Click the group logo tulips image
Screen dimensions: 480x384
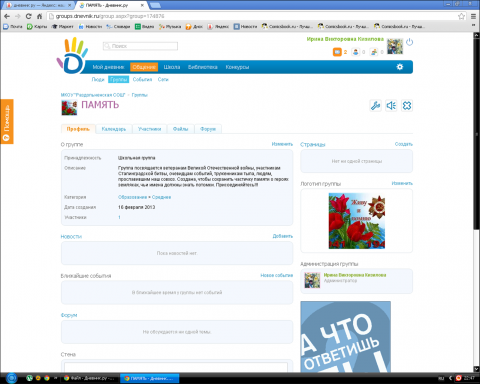[x=357, y=221]
